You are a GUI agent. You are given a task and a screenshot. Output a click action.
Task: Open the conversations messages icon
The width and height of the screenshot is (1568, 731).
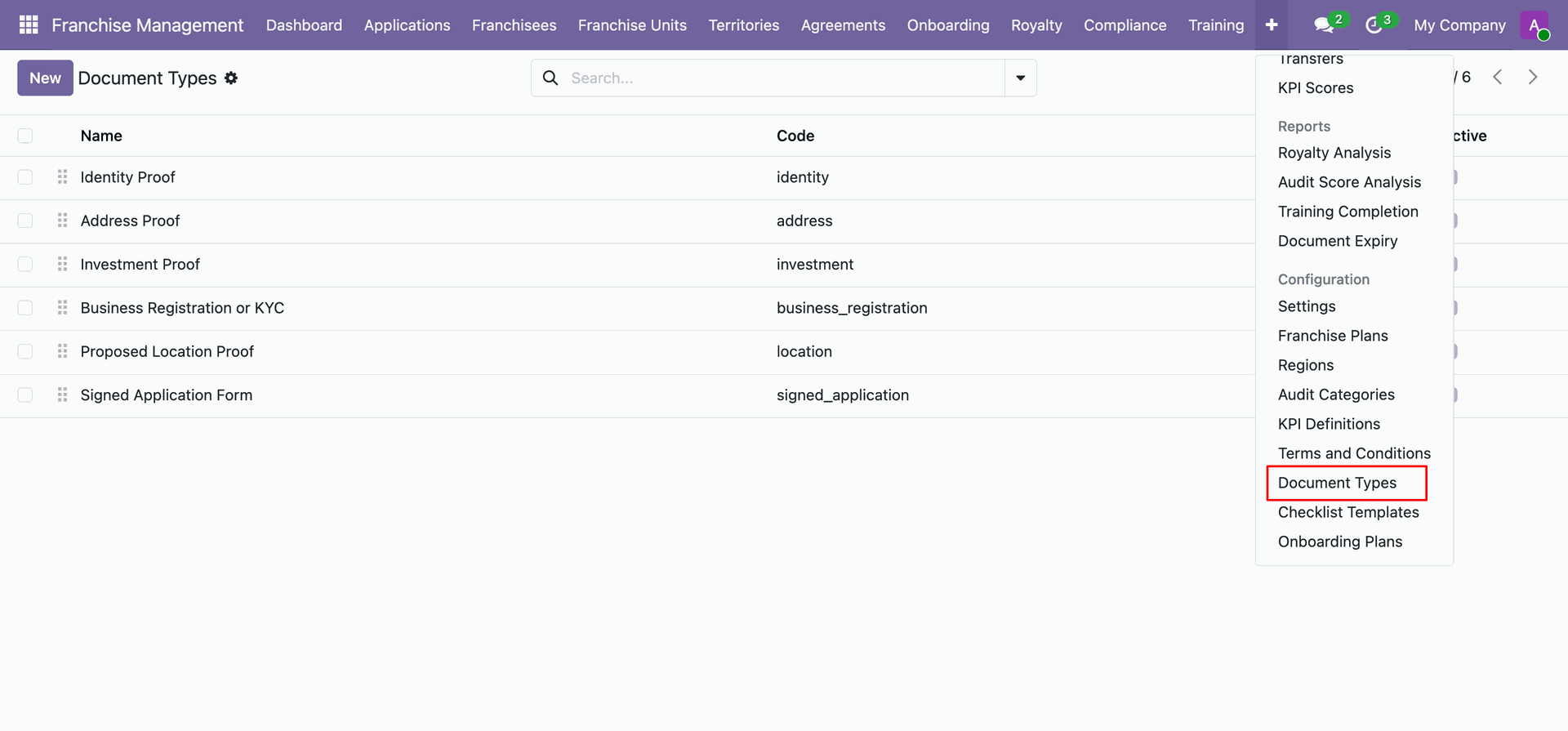[x=1324, y=25]
